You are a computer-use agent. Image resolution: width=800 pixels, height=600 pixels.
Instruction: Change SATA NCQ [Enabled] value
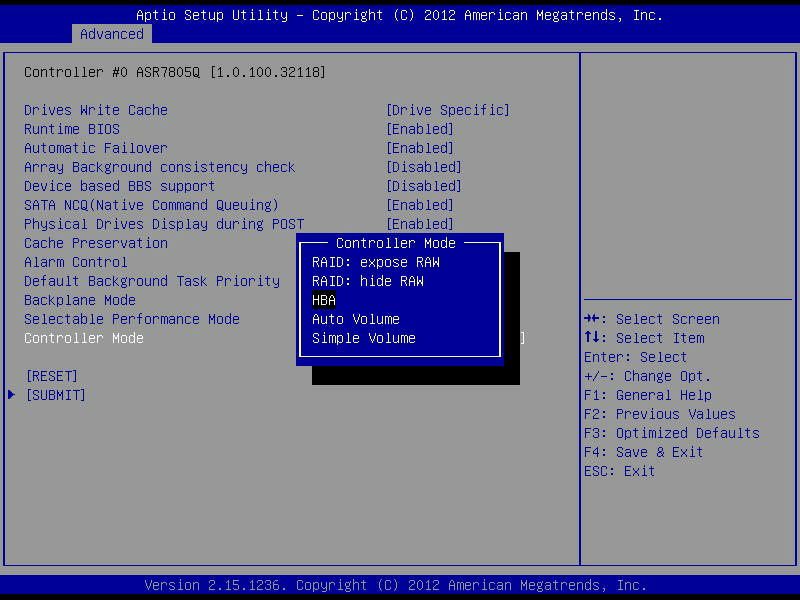419,205
